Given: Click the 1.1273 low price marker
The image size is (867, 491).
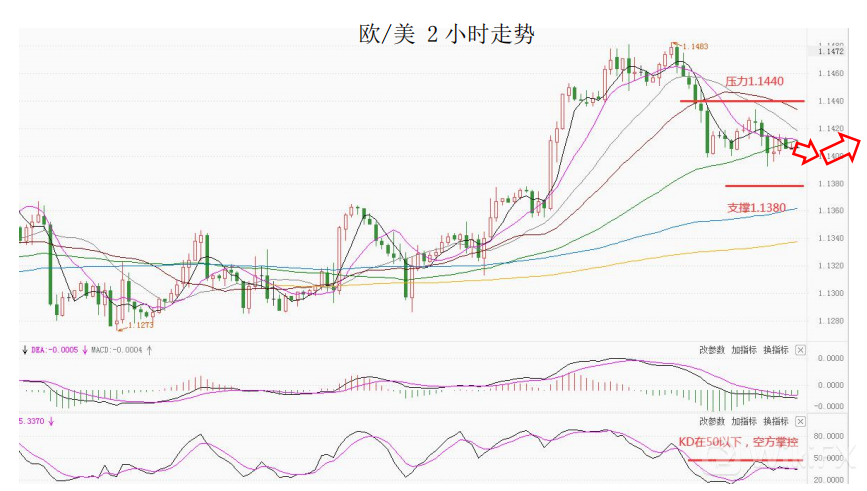Looking at the screenshot, I should click(140, 325).
